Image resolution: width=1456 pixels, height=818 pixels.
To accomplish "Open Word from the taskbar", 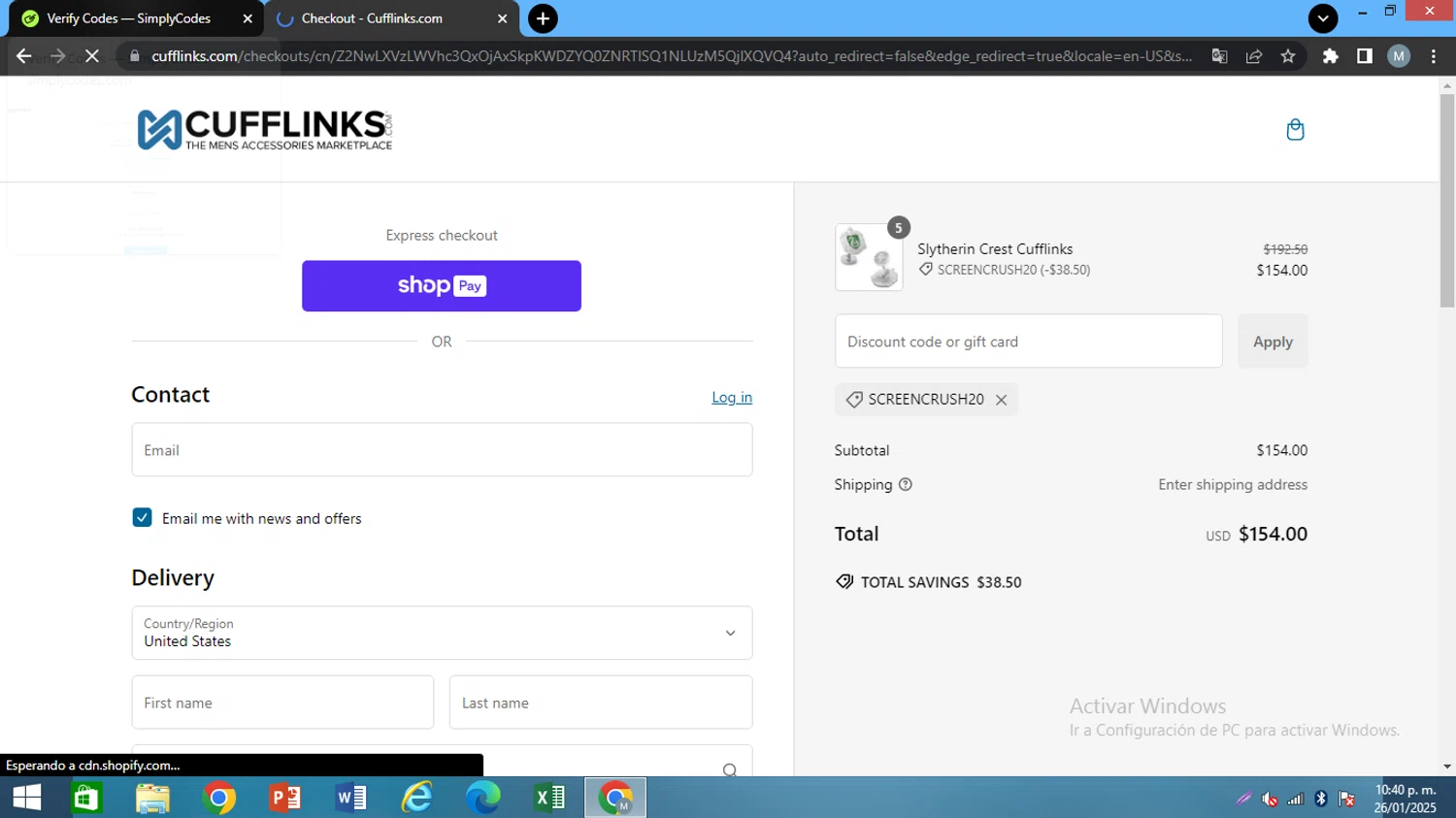I will [x=350, y=798].
